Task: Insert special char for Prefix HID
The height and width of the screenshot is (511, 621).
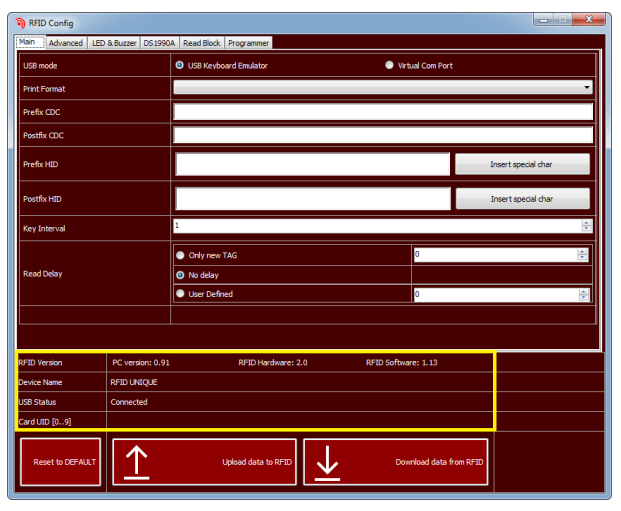Action: click(522, 164)
